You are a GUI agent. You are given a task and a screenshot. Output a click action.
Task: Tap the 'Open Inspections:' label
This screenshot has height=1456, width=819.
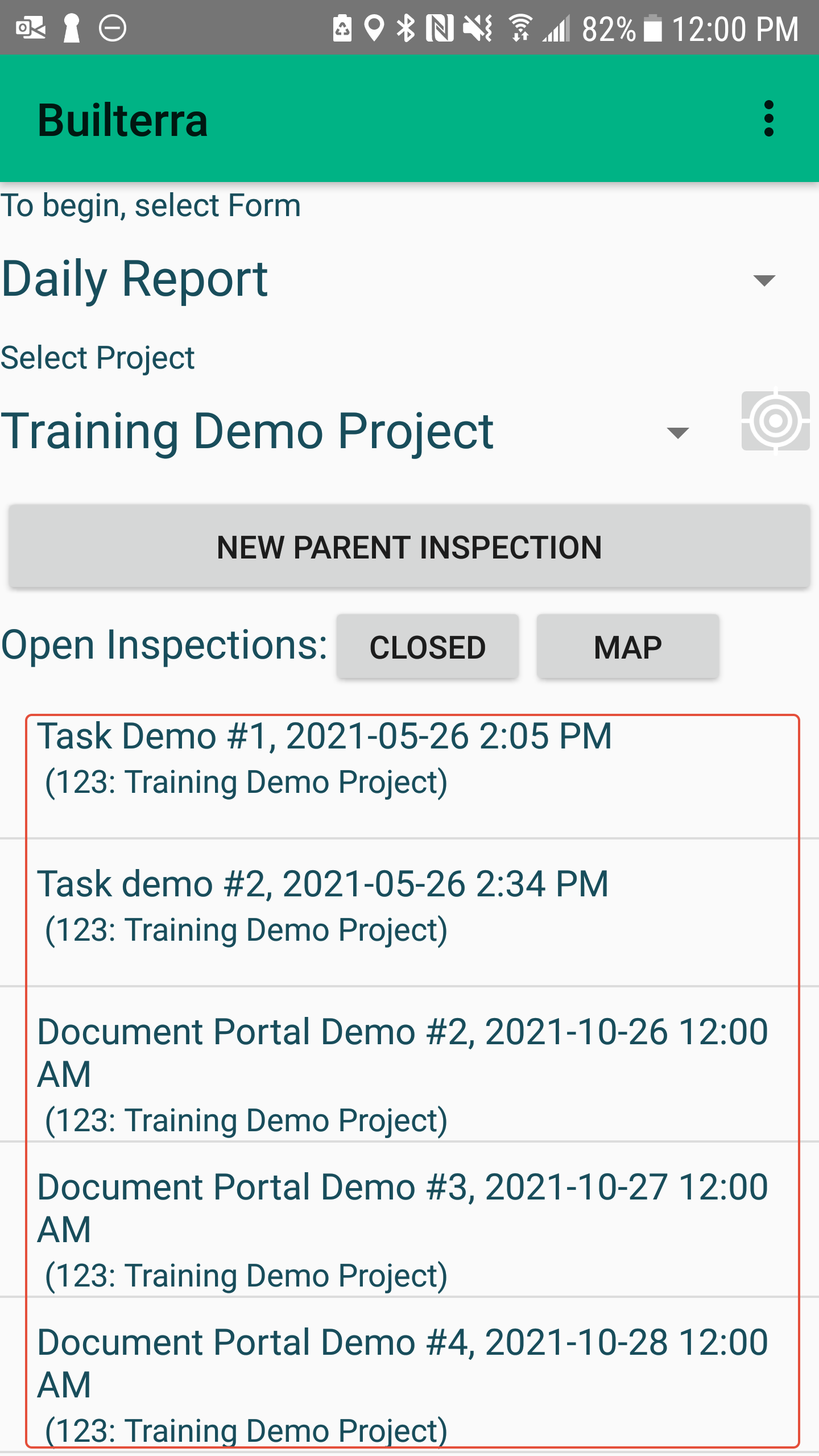tap(164, 645)
